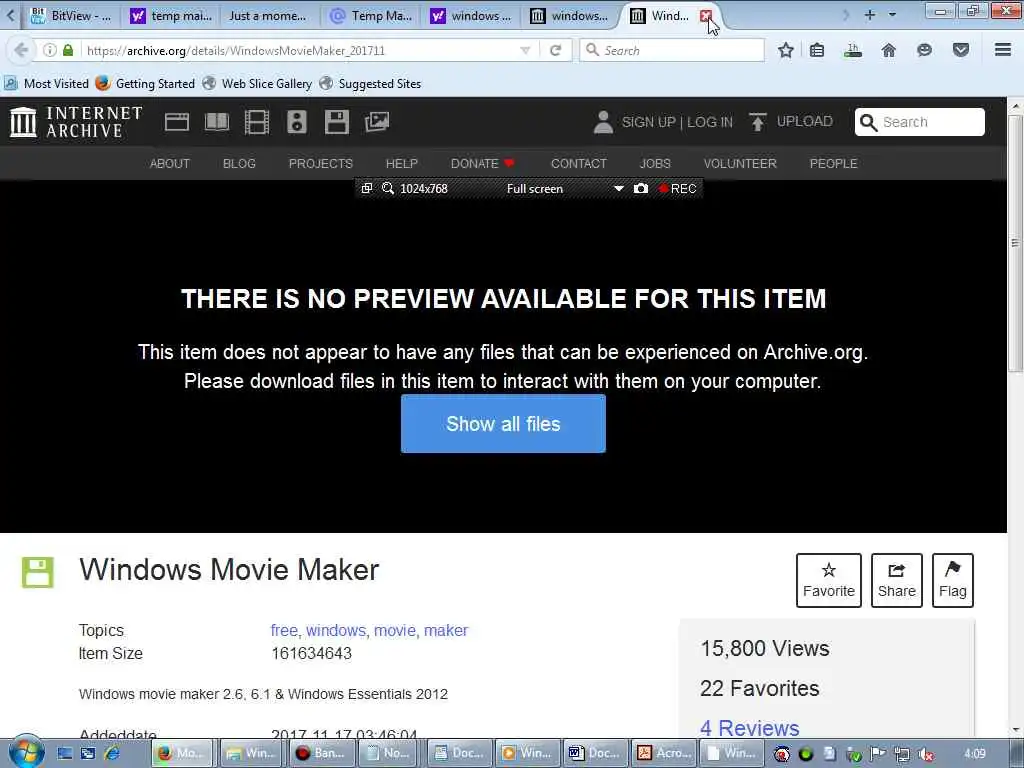
Task: Open the PEOPLE navigation link
Action: [833, 163]
